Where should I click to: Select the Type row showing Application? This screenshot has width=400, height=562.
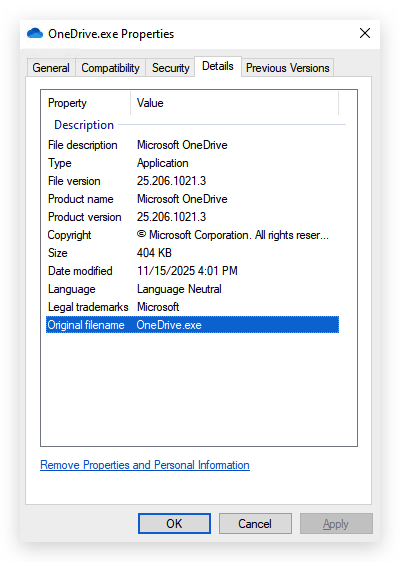(x=192, y=163)
